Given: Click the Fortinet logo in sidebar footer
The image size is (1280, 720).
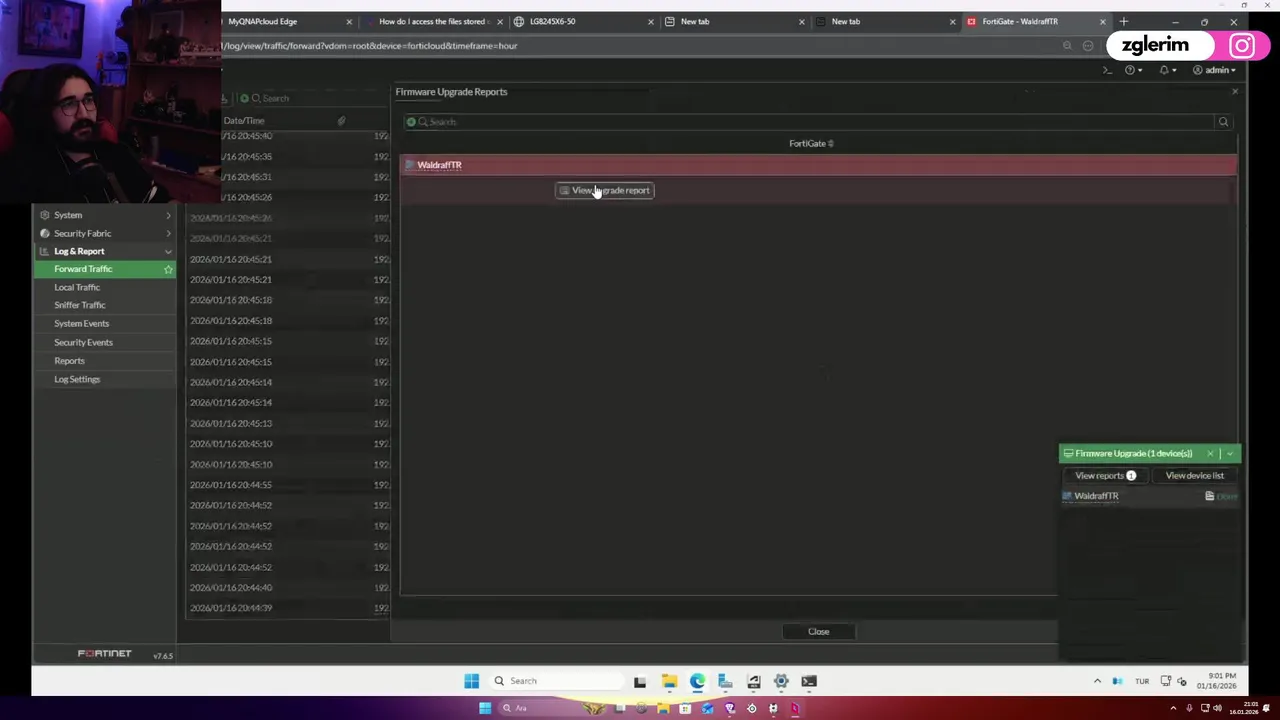Looking at the screenshot, I should (x=105, y=654).
